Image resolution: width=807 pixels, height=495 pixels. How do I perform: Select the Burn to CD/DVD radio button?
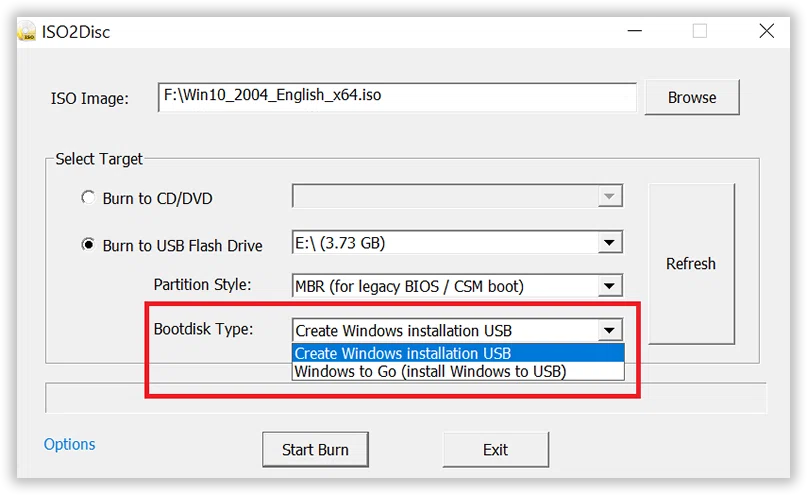pyautogui.click(x=88, y=198)
